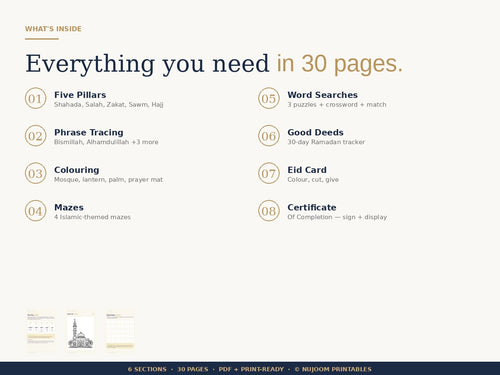500x375 pixels.
Task: Open the five-column worksheet thumbnail on the left
Action: click(x=40, y=331)
